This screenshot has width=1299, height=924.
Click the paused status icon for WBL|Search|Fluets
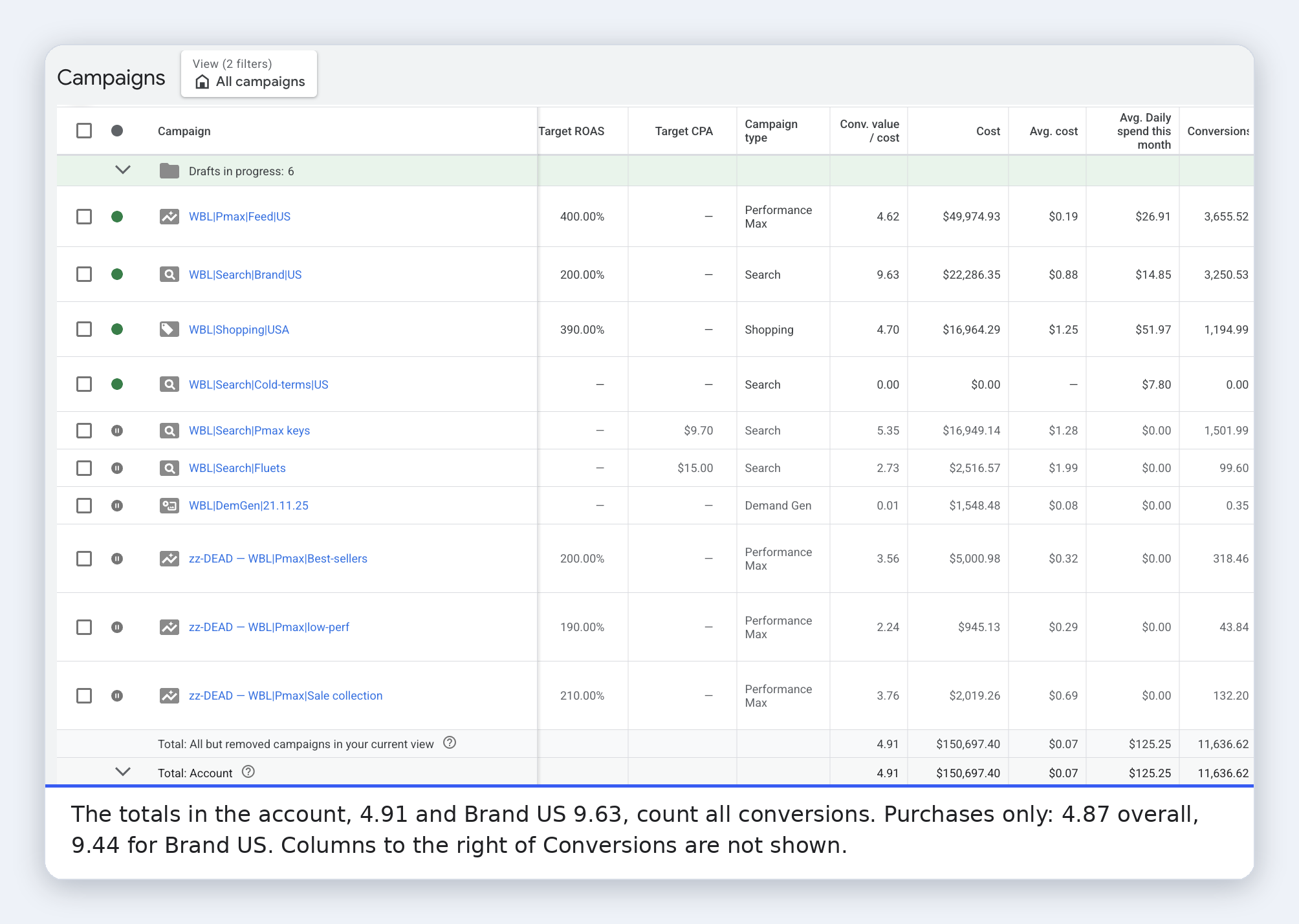[117, 468]
